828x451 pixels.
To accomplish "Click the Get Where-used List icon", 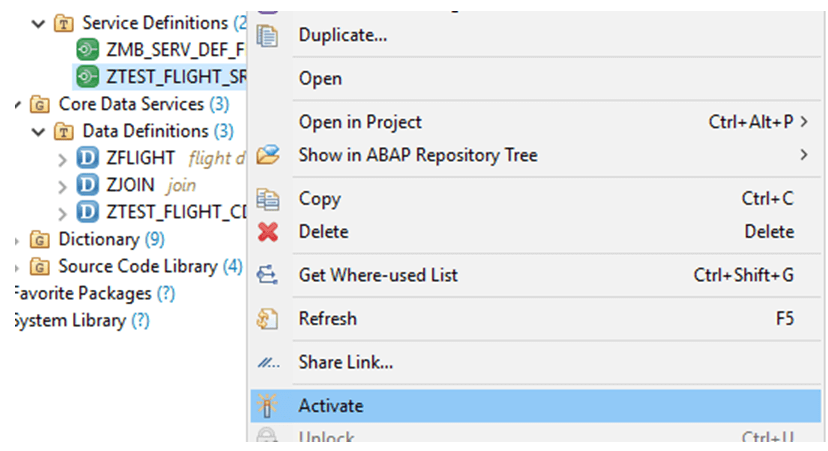I will (267, 275).
